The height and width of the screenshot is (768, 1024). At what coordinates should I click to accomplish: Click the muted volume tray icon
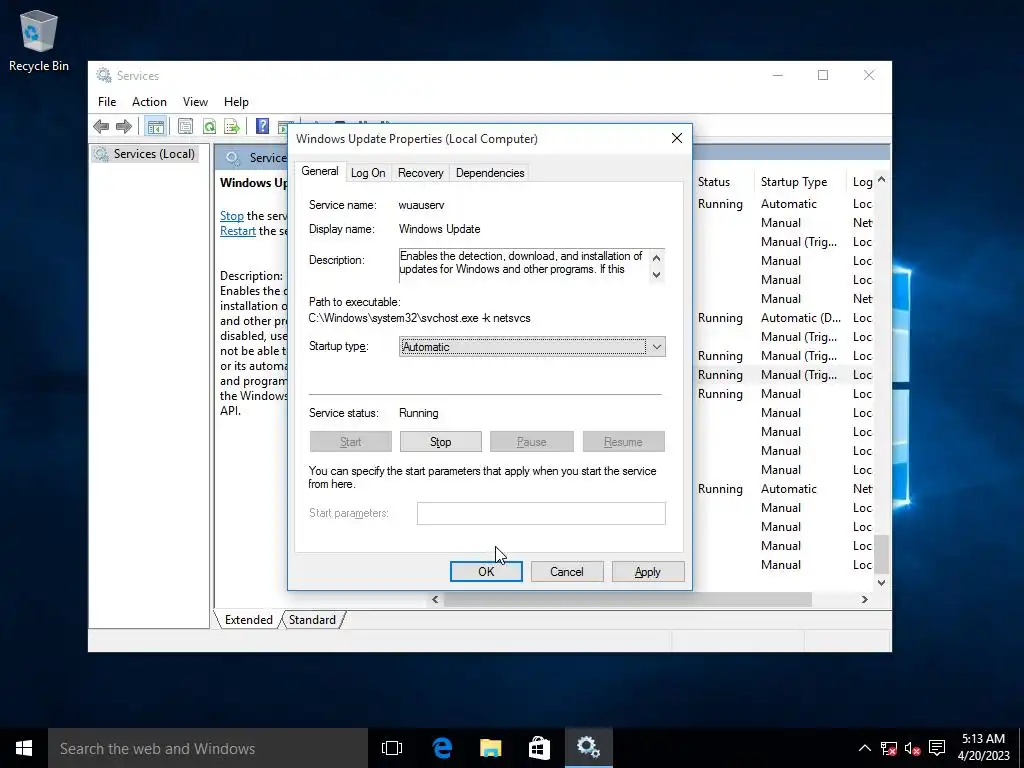tap(912, 748)
